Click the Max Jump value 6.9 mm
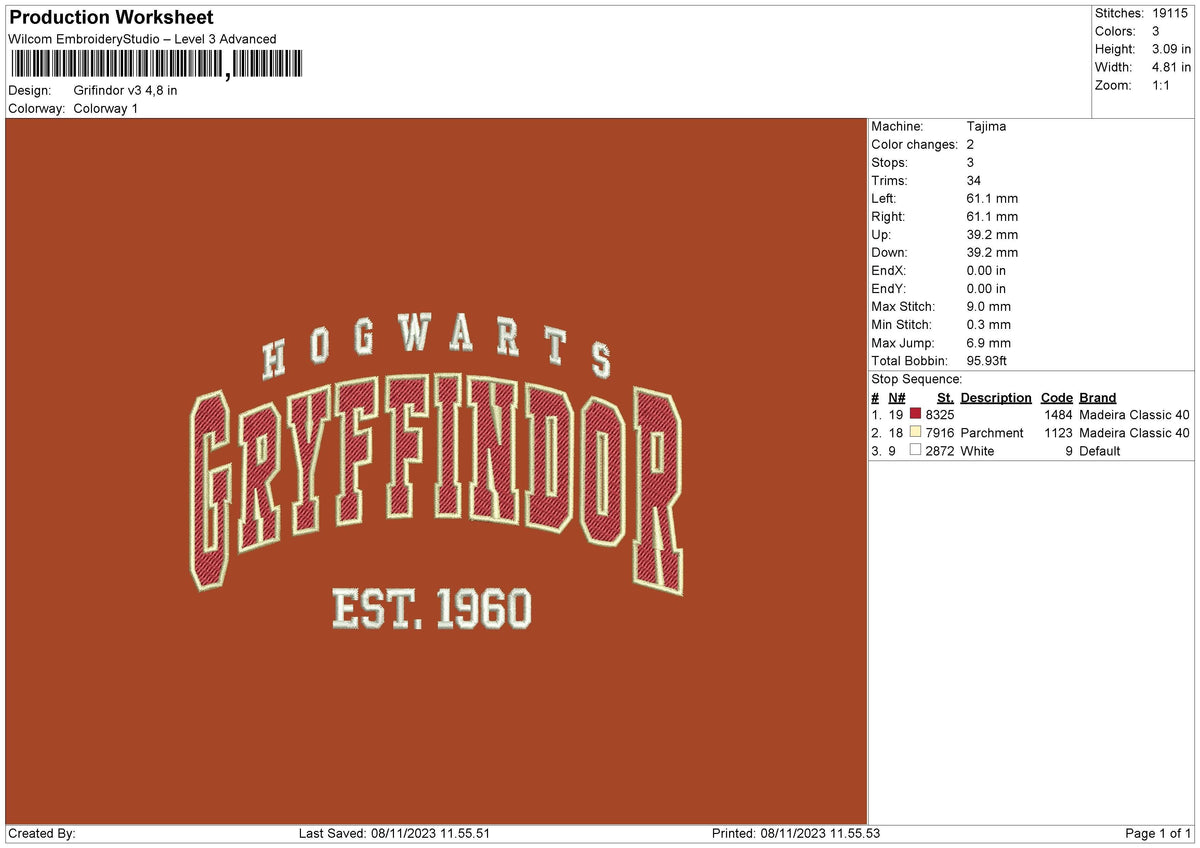The width and height of the screenshot is (1200, 848). pos(989,342)
